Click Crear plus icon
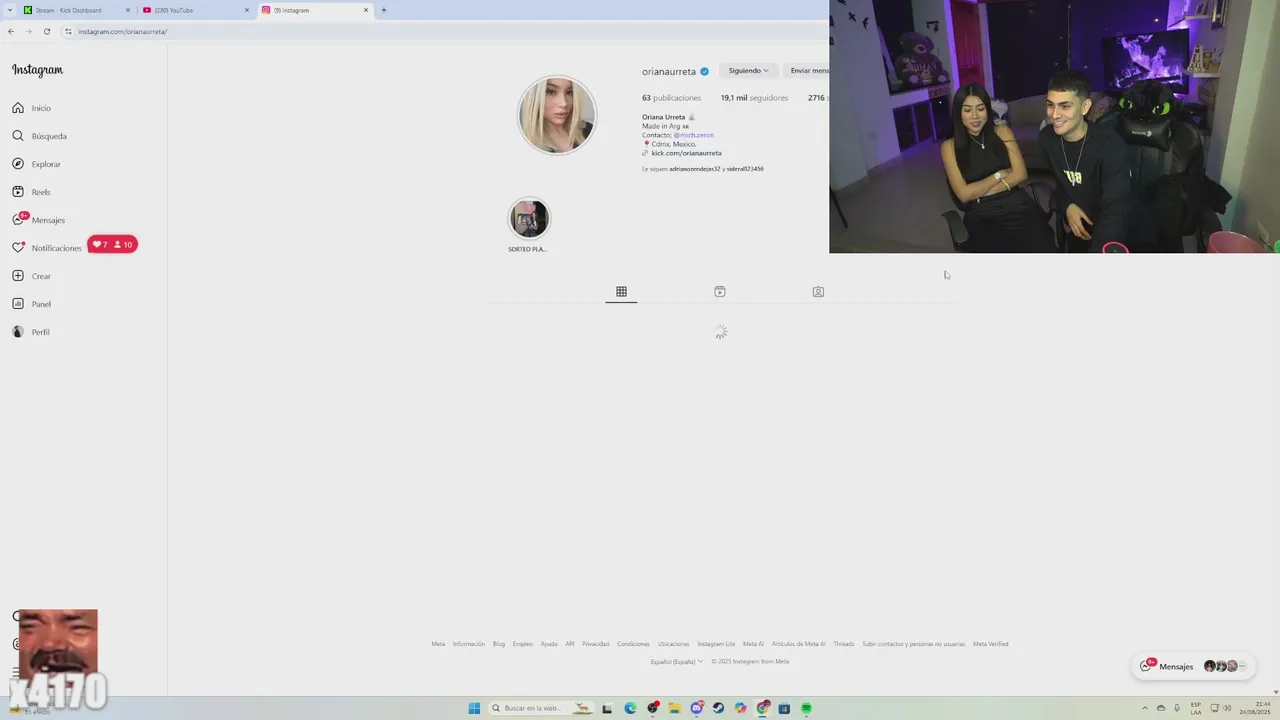The width and height of the screenshot is (1280, 720). tap(18, 276)
